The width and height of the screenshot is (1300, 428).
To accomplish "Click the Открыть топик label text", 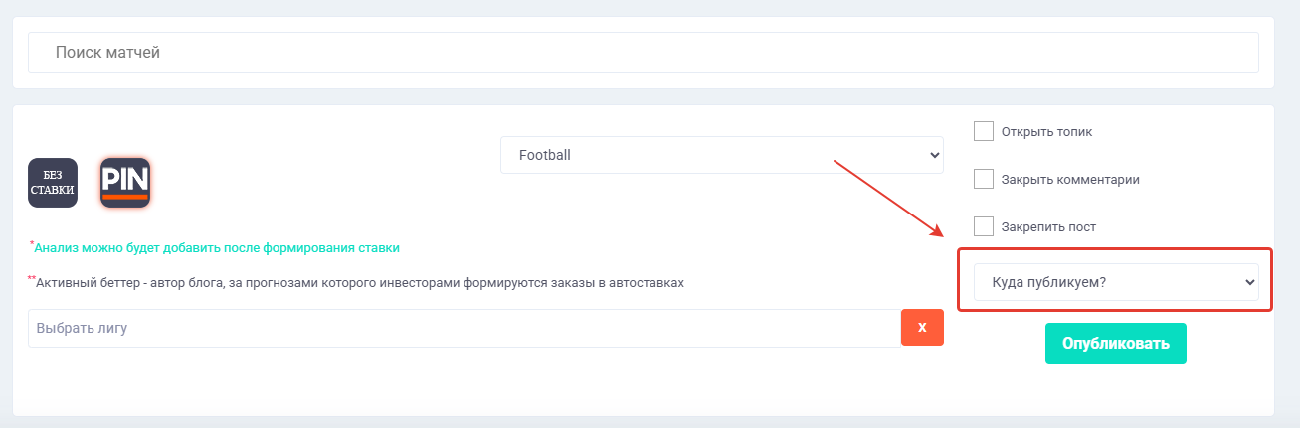I will [x=1045, y=132].
